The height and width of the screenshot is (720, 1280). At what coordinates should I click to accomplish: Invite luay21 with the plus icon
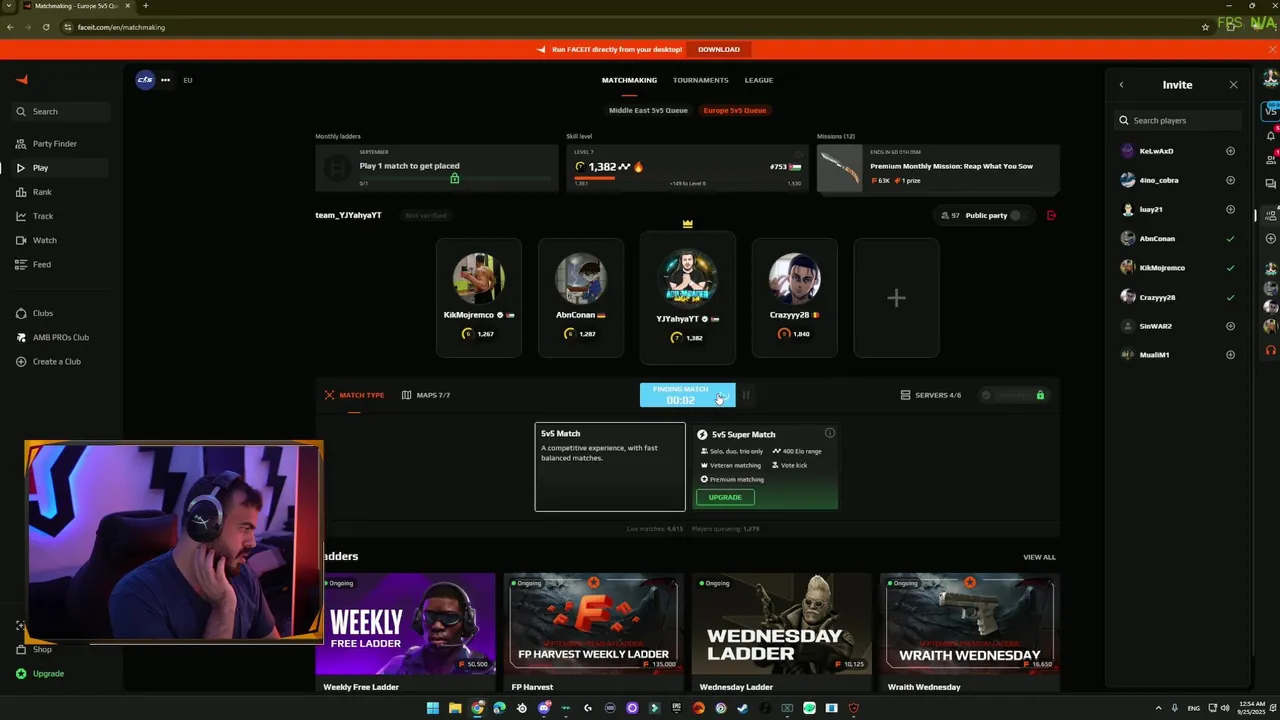coord(1230,209)
